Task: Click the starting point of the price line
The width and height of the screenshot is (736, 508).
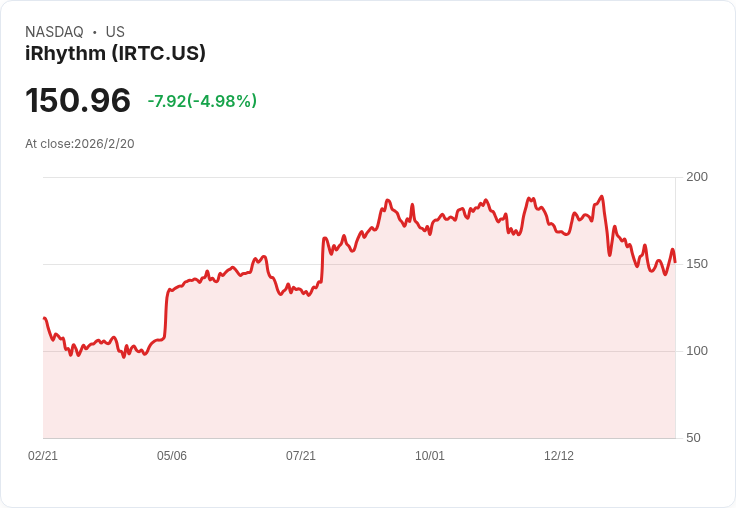Action: pos(44,318)
